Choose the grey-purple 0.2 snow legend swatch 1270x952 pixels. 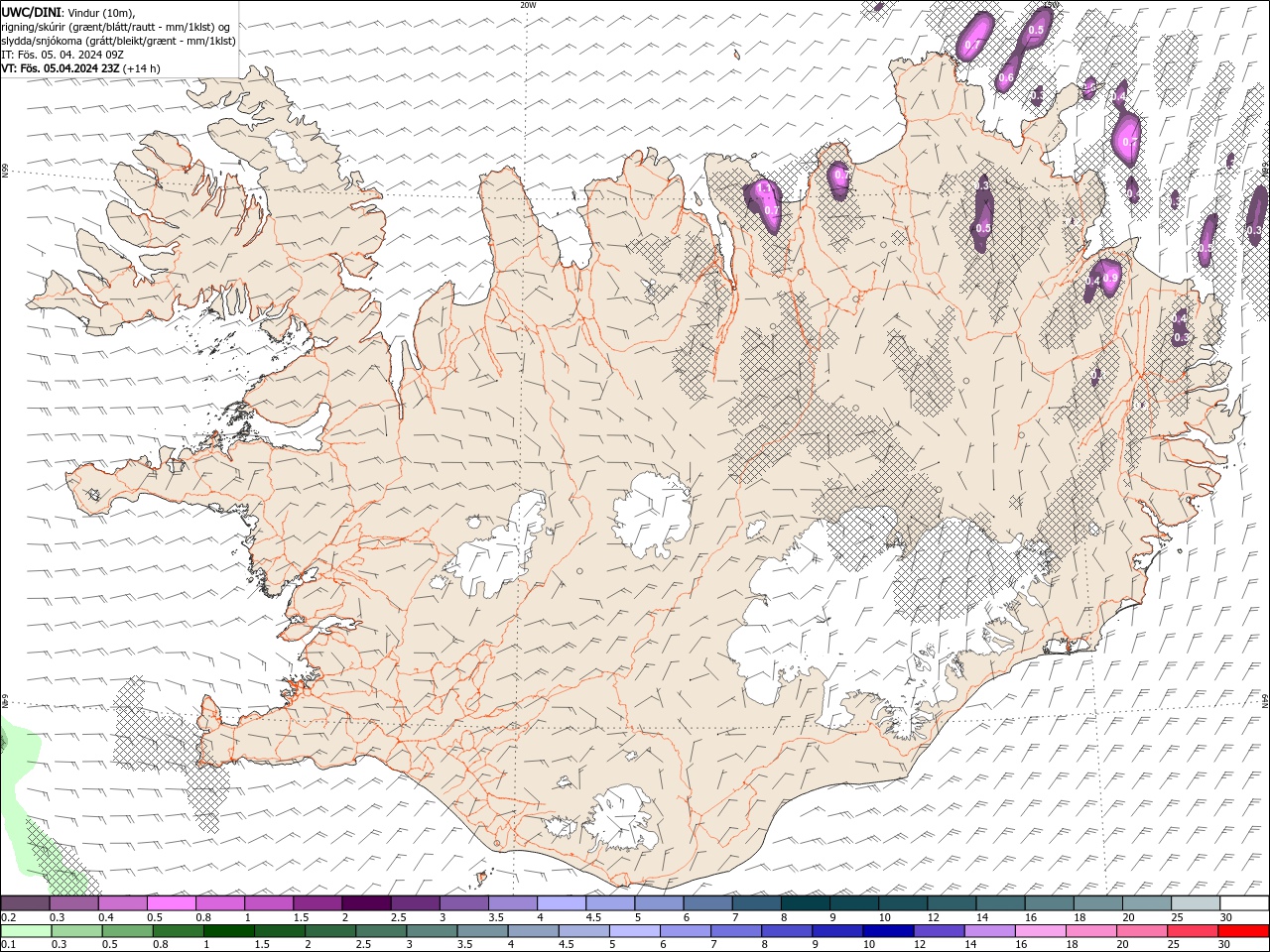point(26,903)
